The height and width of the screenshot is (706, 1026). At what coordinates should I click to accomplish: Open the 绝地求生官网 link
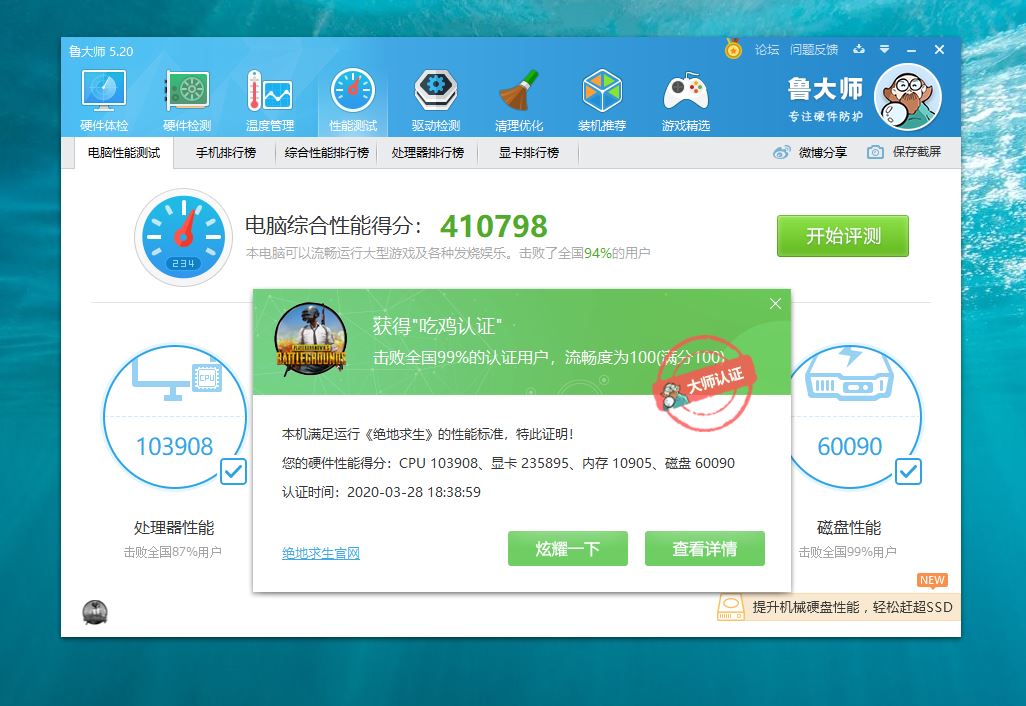[x=319, y=552]
